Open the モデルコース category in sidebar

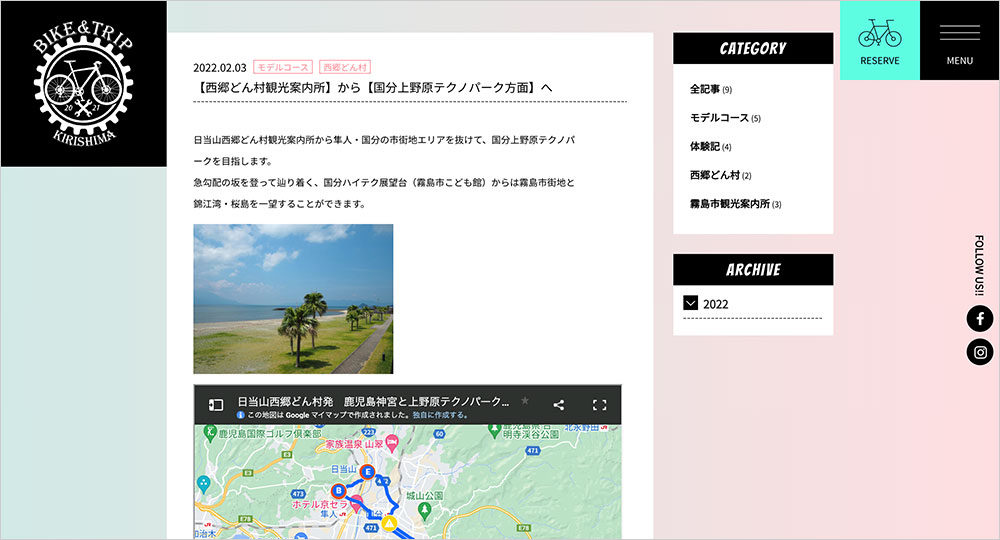(x=719, y=118)
